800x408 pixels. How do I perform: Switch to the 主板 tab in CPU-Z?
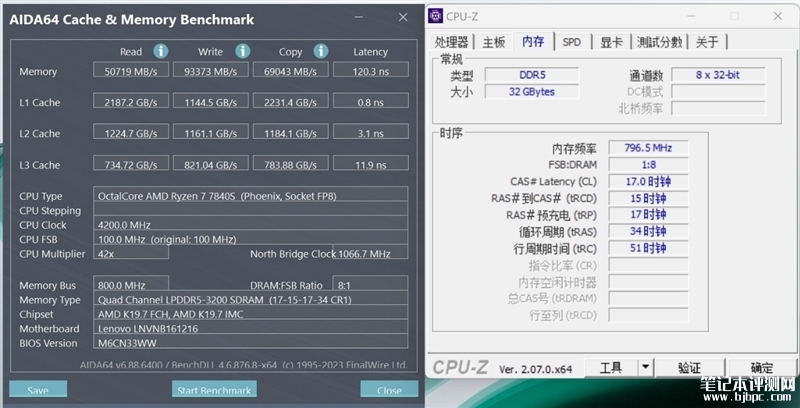(x=494, y=42)
